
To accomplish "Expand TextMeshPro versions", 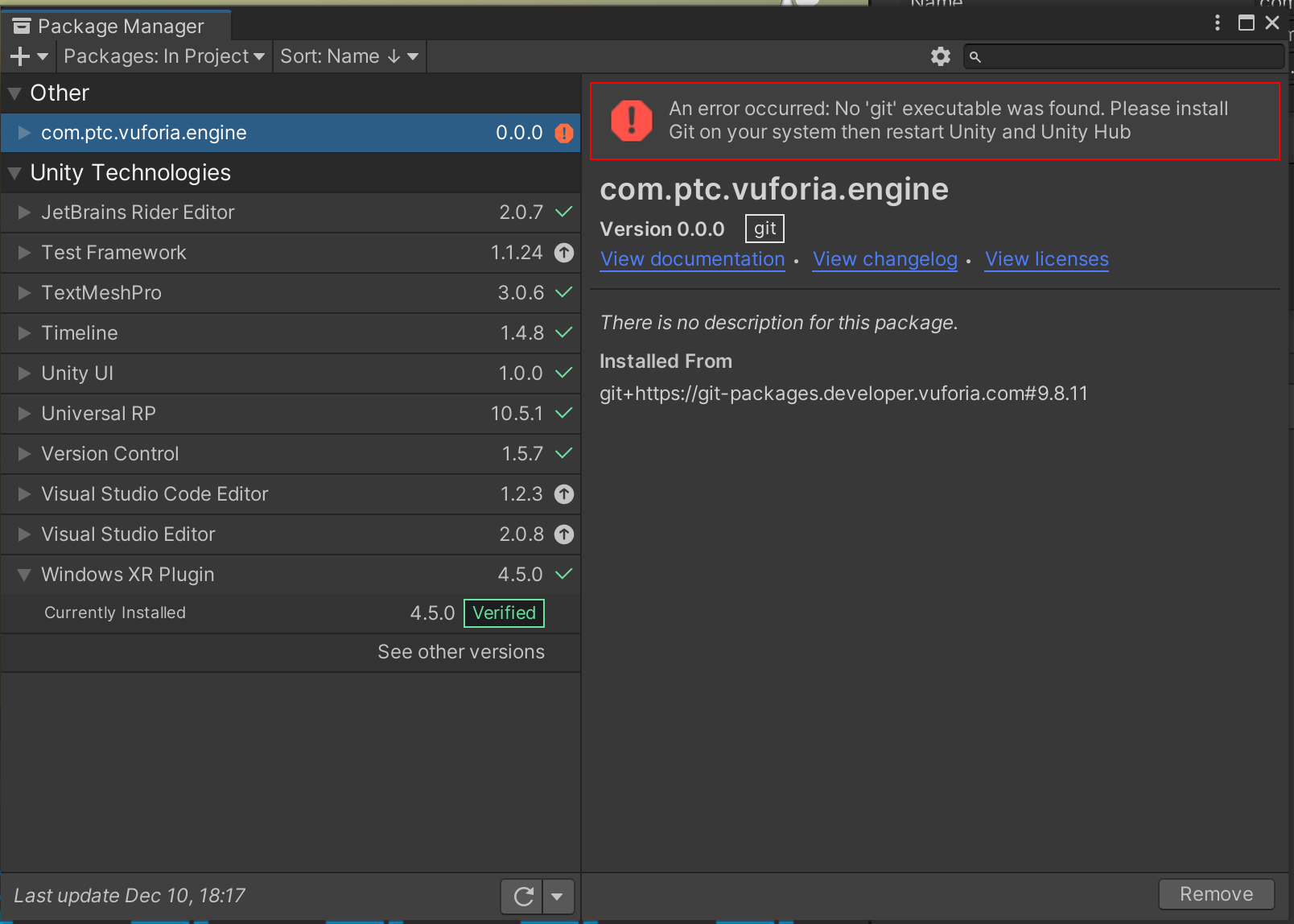I will coord(24,293).
